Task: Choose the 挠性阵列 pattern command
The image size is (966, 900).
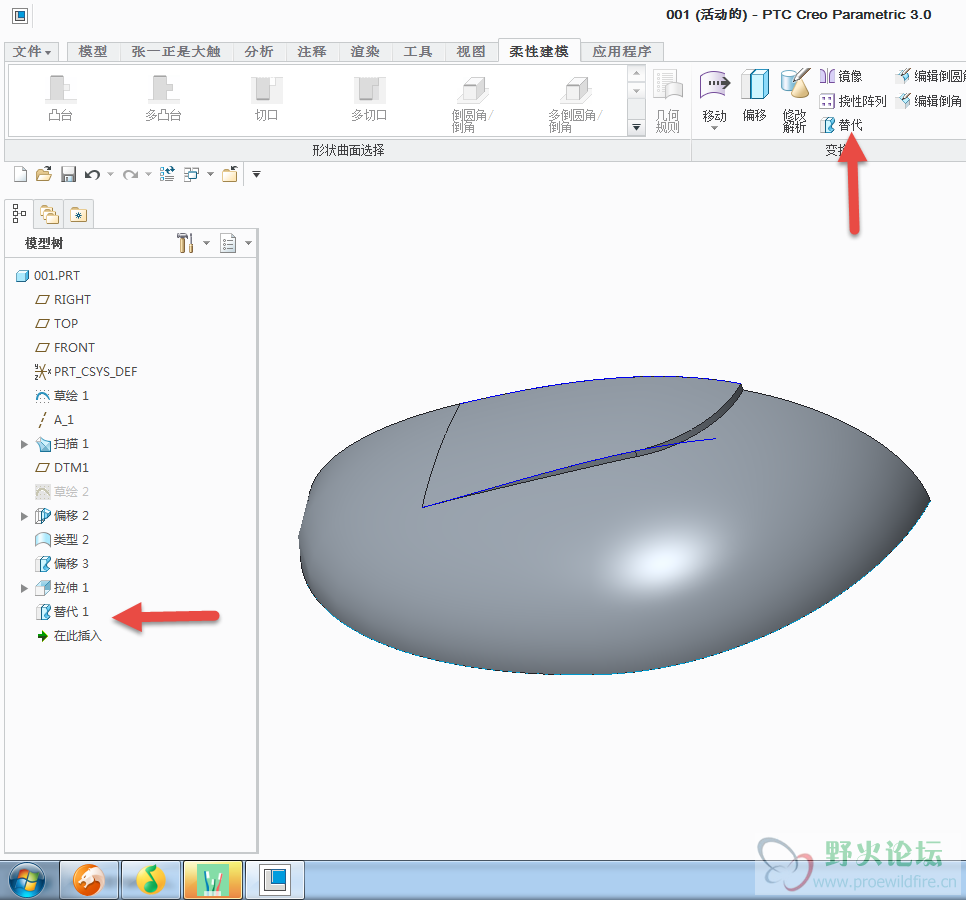Action: [x=853, y=101]
